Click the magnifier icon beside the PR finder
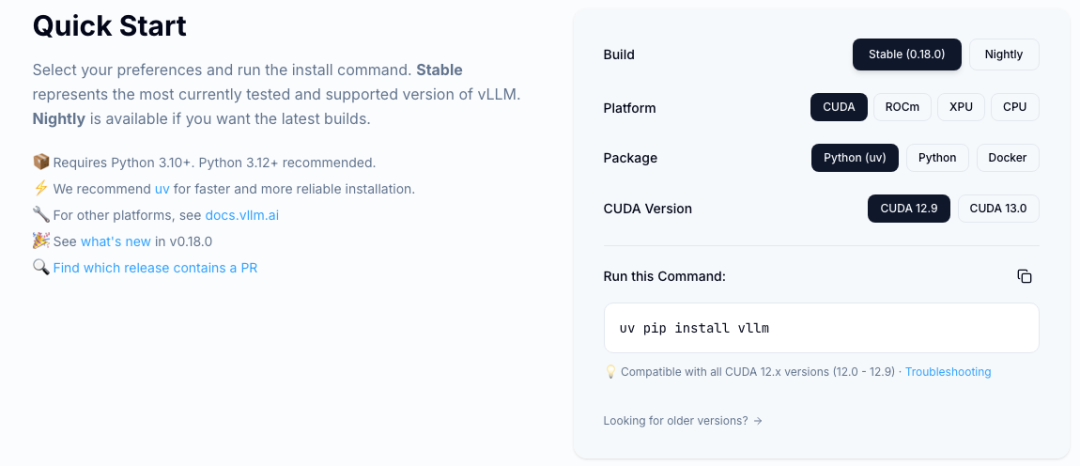Viewport: 1080px width, 466px height. coord(41,268)
